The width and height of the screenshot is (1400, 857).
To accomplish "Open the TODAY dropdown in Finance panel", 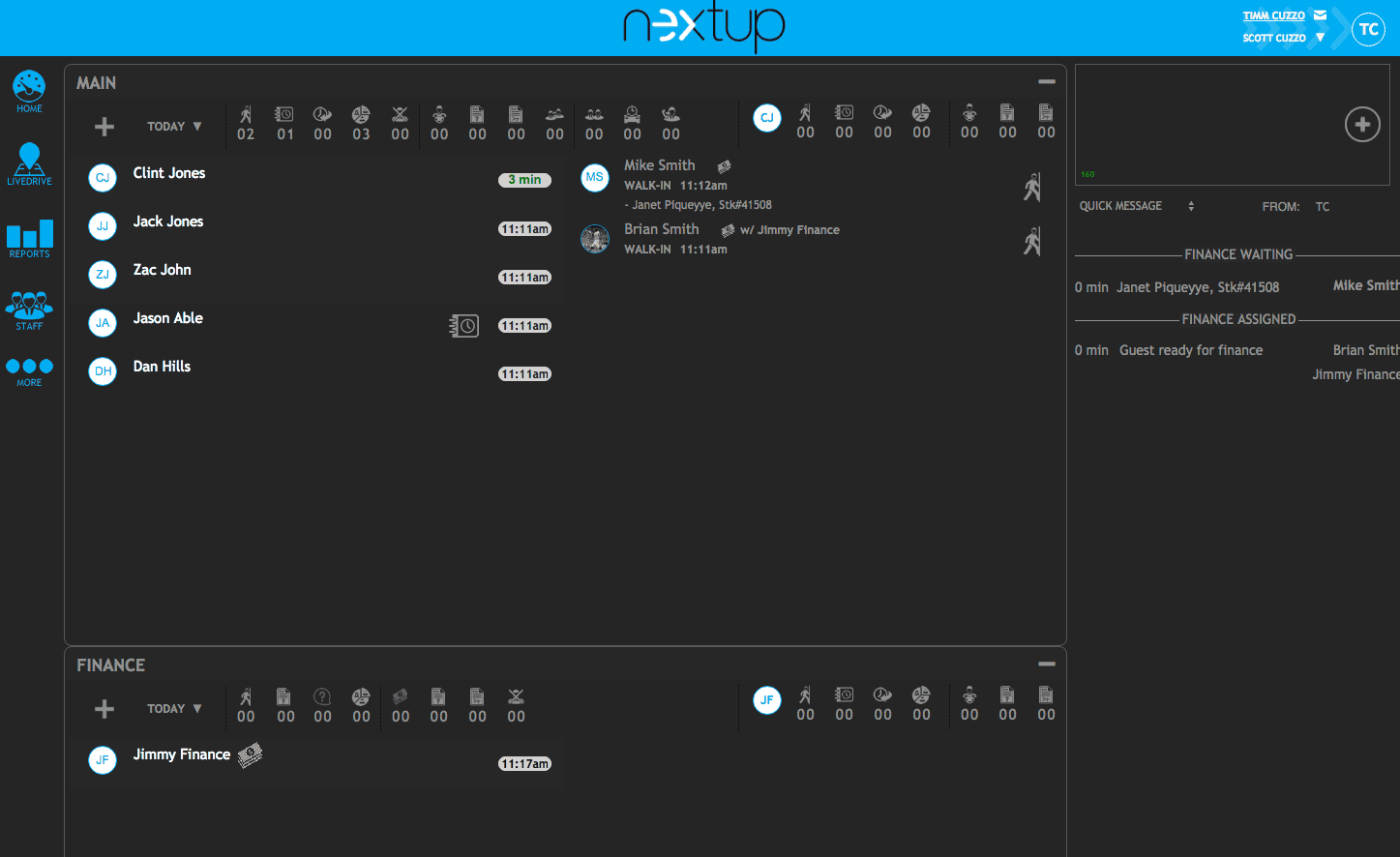I will point(174,709).
